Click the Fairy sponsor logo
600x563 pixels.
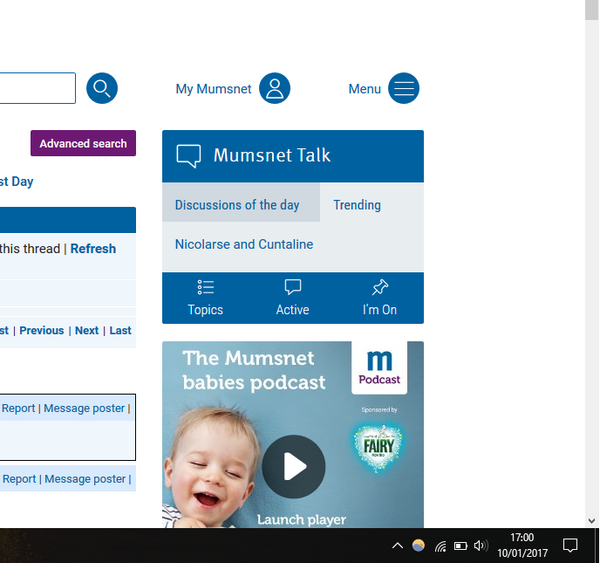[x=378, y=446]
